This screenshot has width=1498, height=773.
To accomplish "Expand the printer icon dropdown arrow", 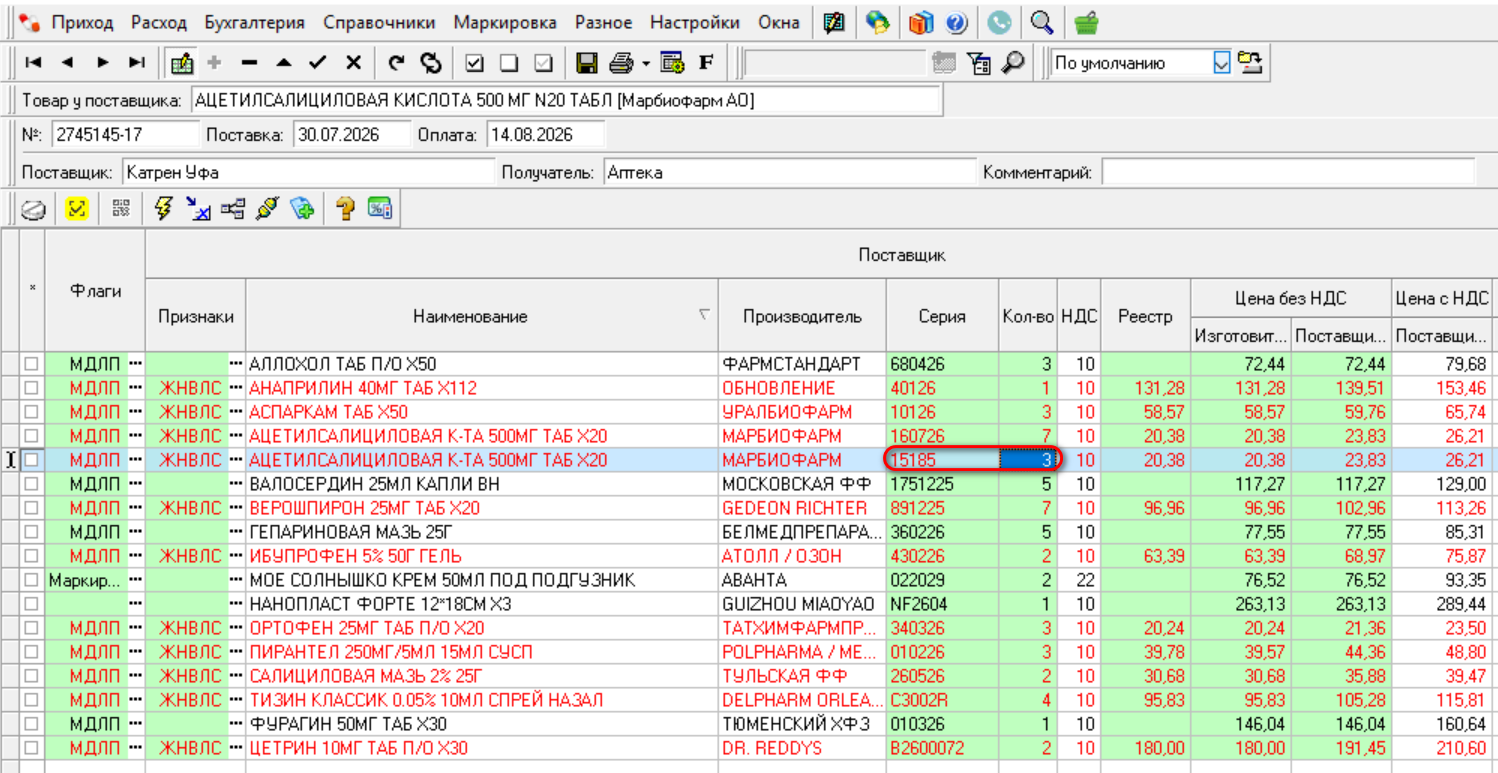I will click(x=646, y=63).
